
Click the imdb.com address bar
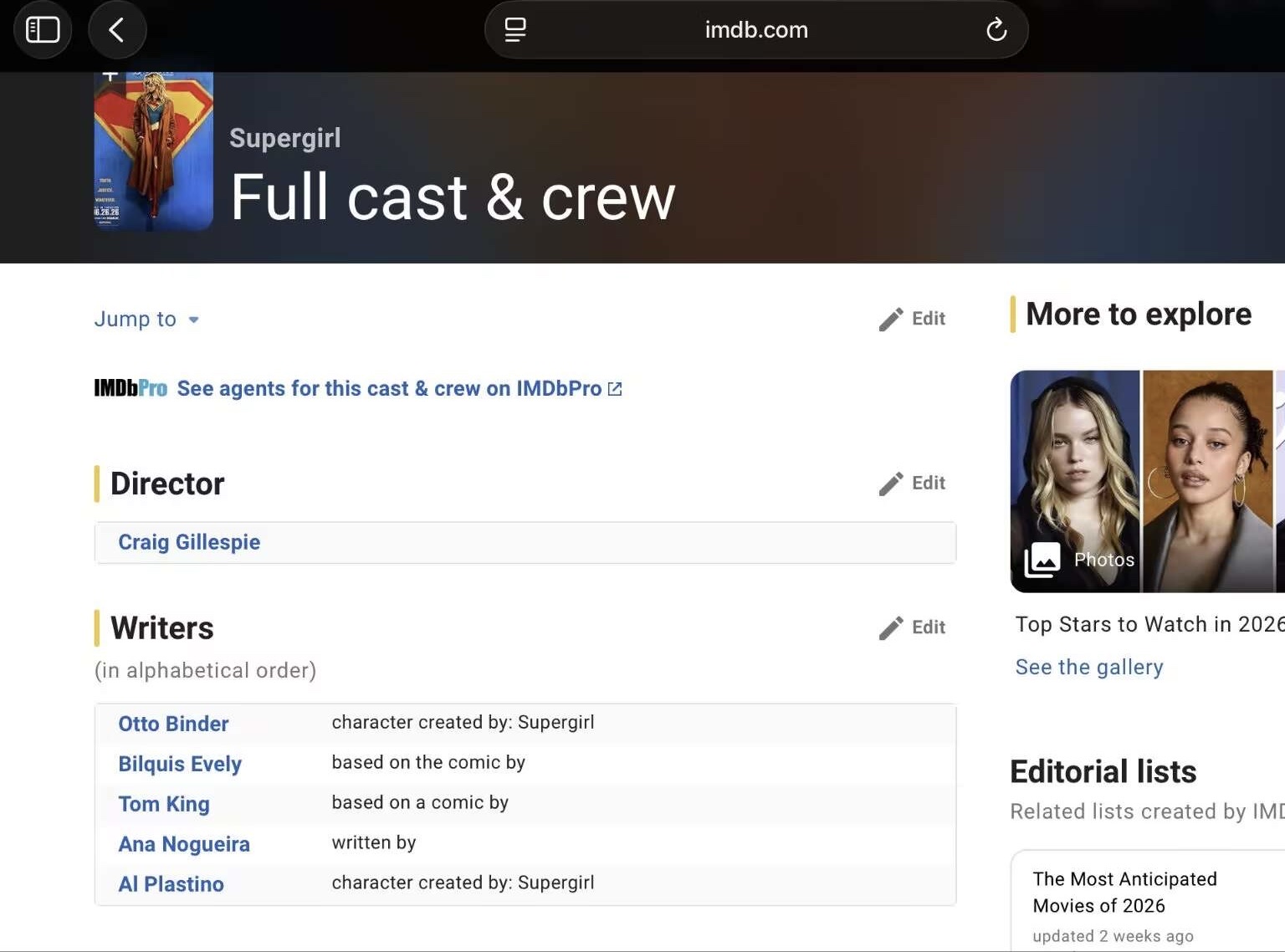(x=755, y=30)
